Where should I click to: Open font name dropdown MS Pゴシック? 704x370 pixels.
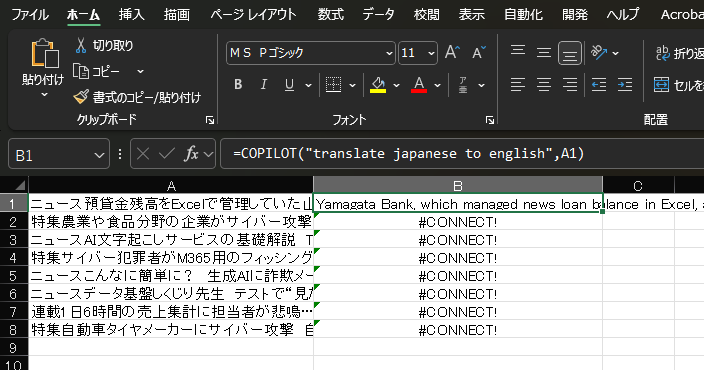tap(389, 53)
